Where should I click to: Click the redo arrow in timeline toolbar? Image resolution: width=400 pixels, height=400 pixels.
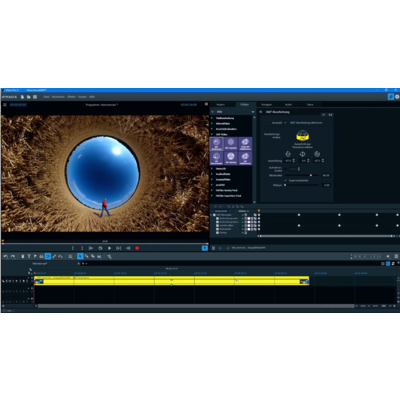pos(13,256)
